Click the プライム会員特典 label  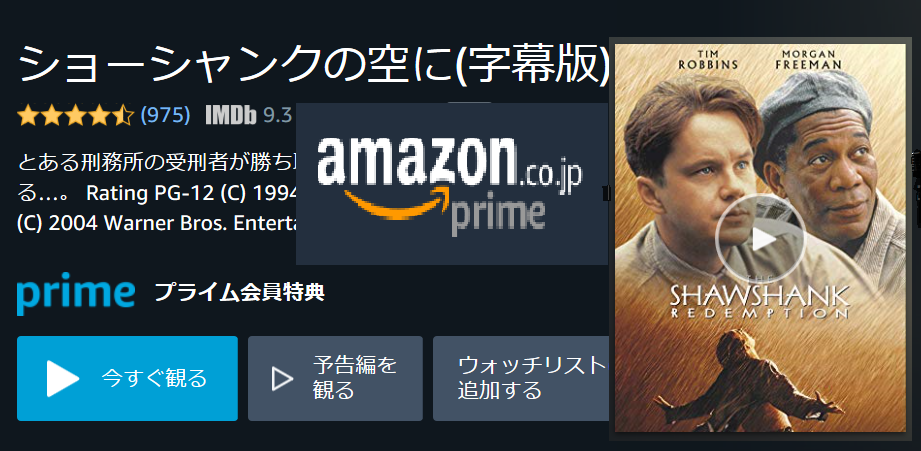tap(240, 292)
